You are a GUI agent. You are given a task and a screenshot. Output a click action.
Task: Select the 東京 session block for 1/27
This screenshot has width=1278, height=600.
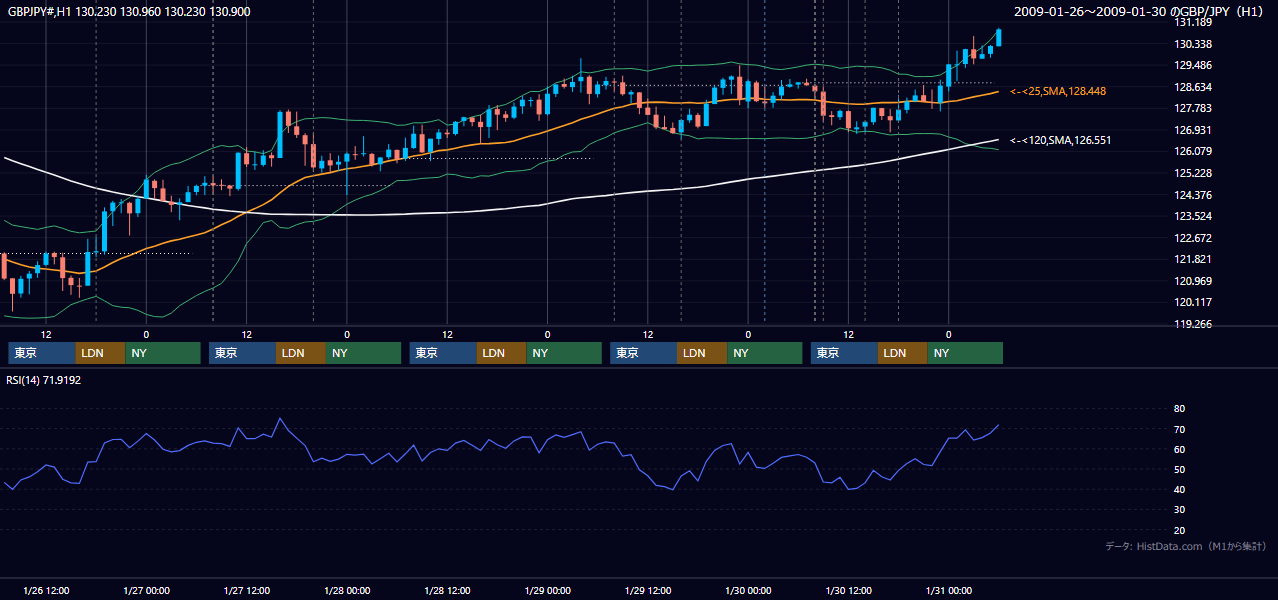click(x=242, y=353)
